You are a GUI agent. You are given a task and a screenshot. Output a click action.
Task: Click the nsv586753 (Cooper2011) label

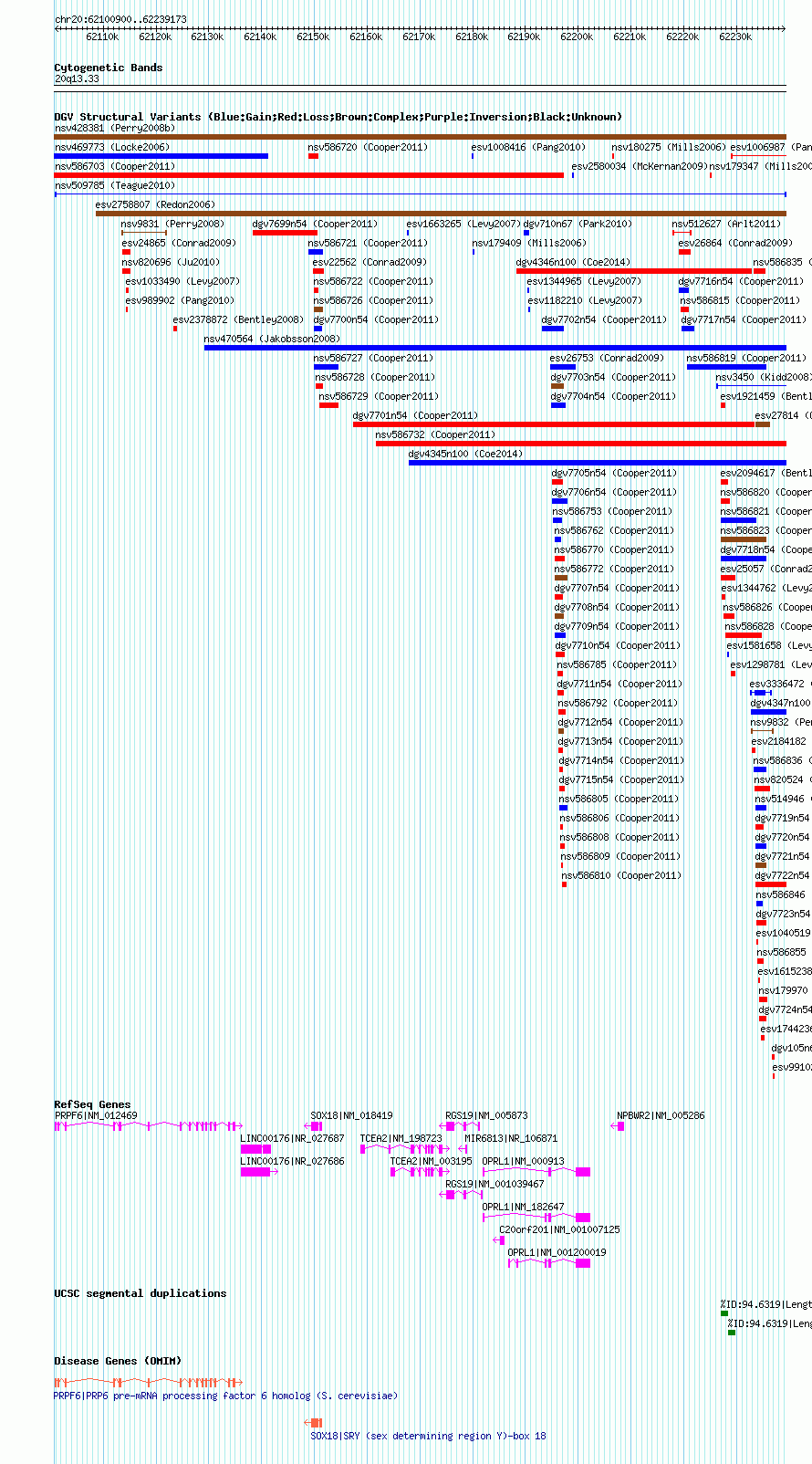(612, 511)
